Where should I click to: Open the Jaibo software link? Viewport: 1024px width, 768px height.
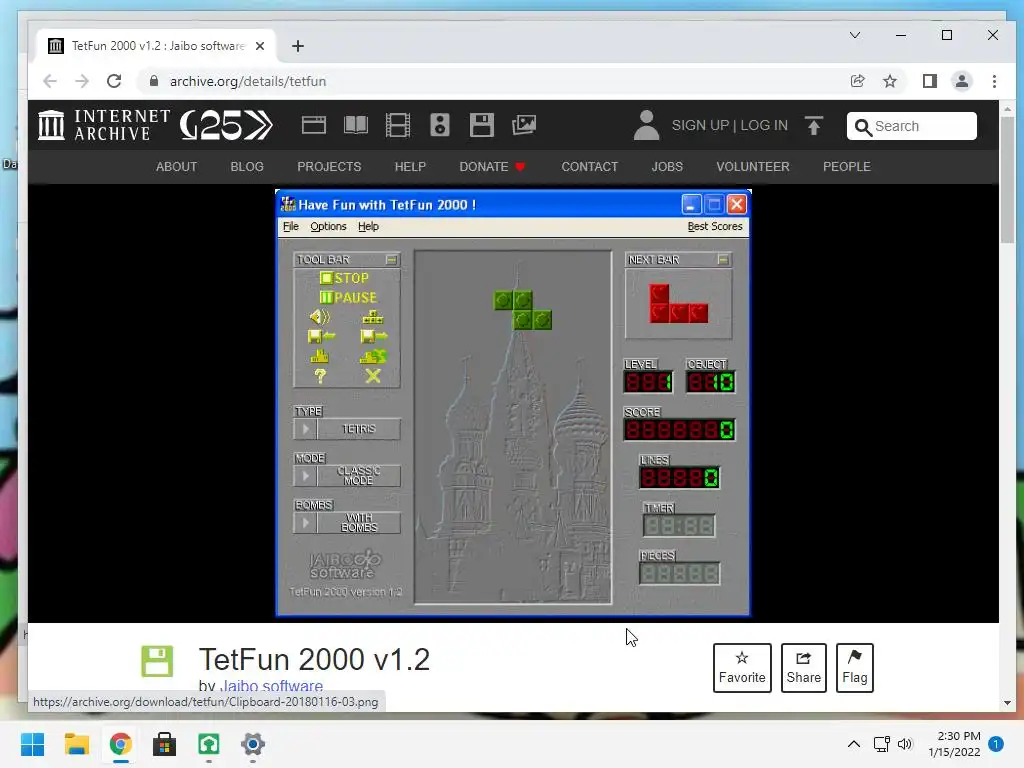(x=272, y=686)
